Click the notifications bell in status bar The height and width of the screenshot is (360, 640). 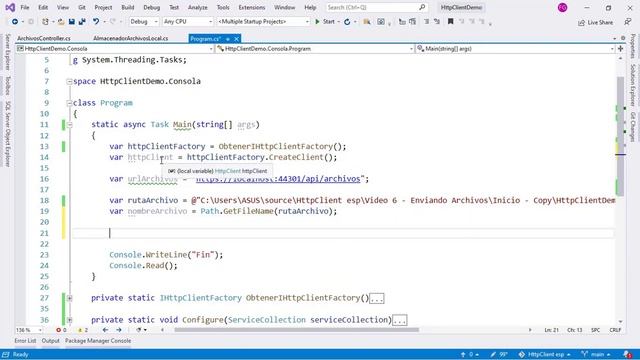point(627,354)
